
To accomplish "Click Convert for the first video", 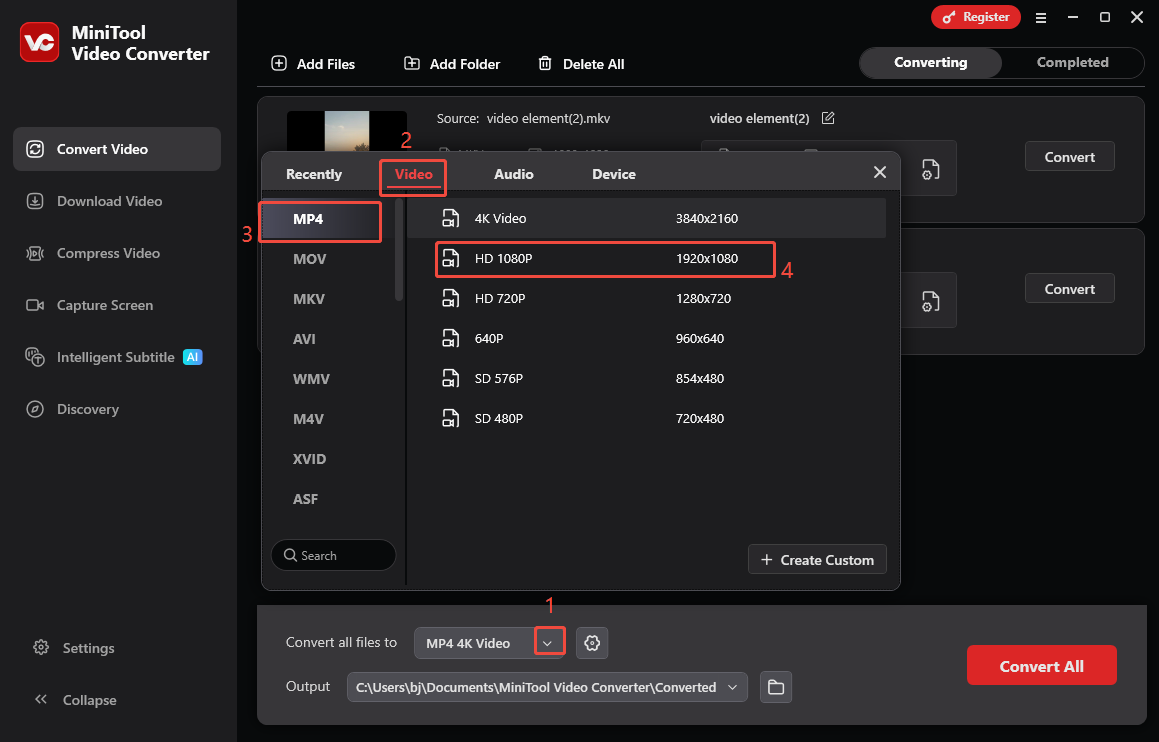I will pyautogui.click(x=1070, y=157).
